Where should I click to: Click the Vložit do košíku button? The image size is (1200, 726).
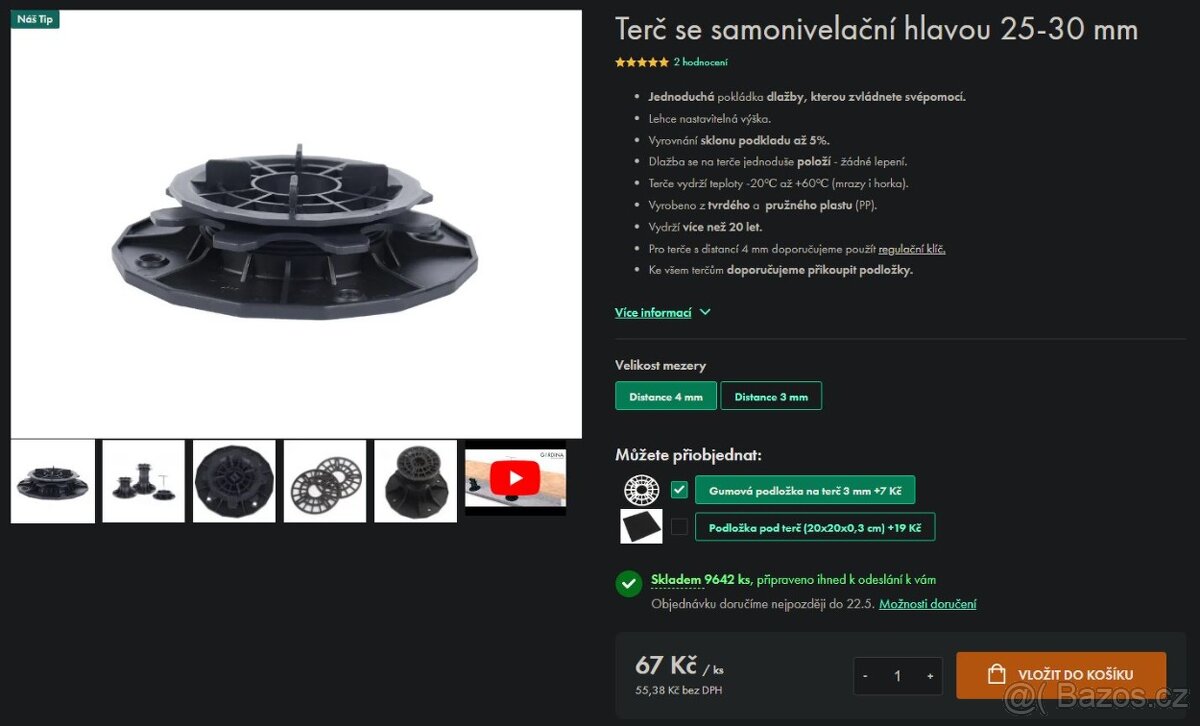tap(1061, 675)
